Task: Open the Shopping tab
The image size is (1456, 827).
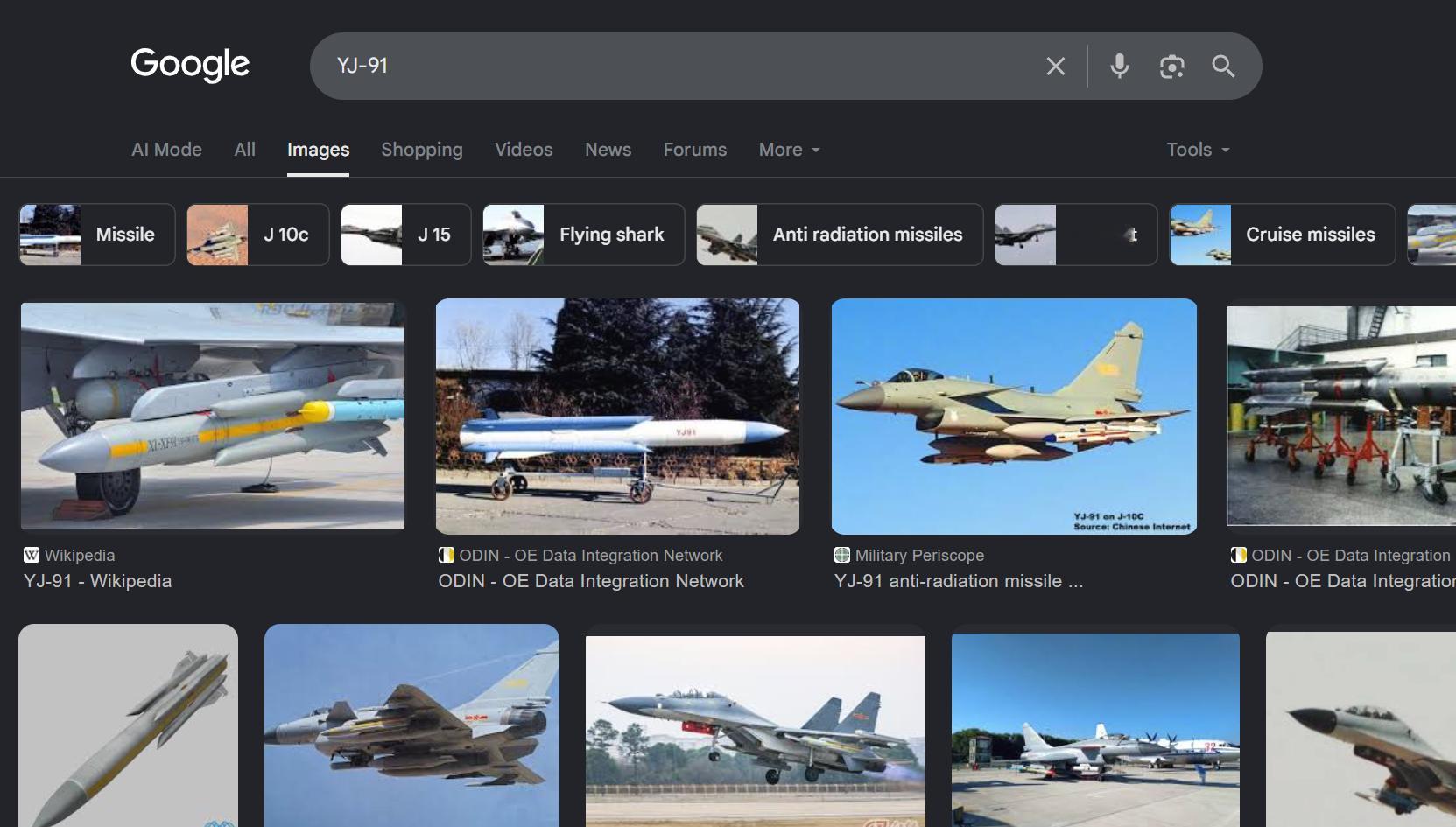Action: [x=422, y=150]
